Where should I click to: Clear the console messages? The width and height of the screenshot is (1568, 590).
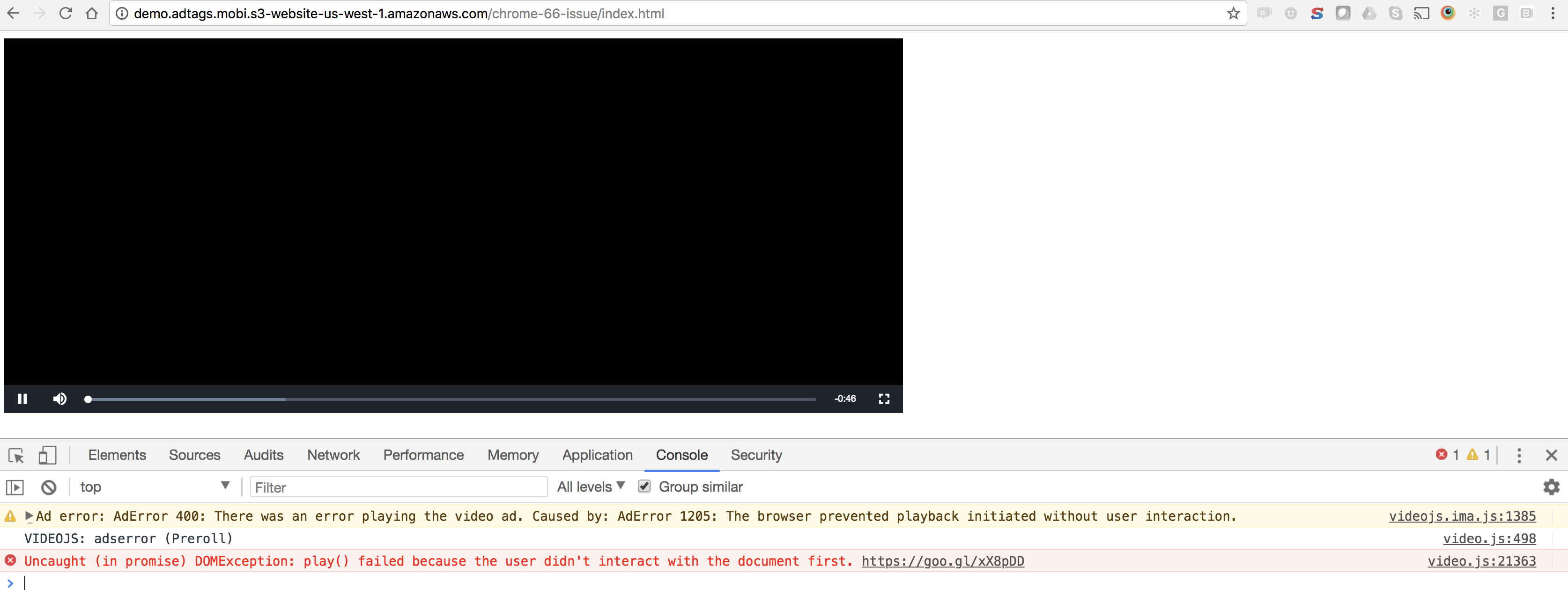(x=48, y=487)
